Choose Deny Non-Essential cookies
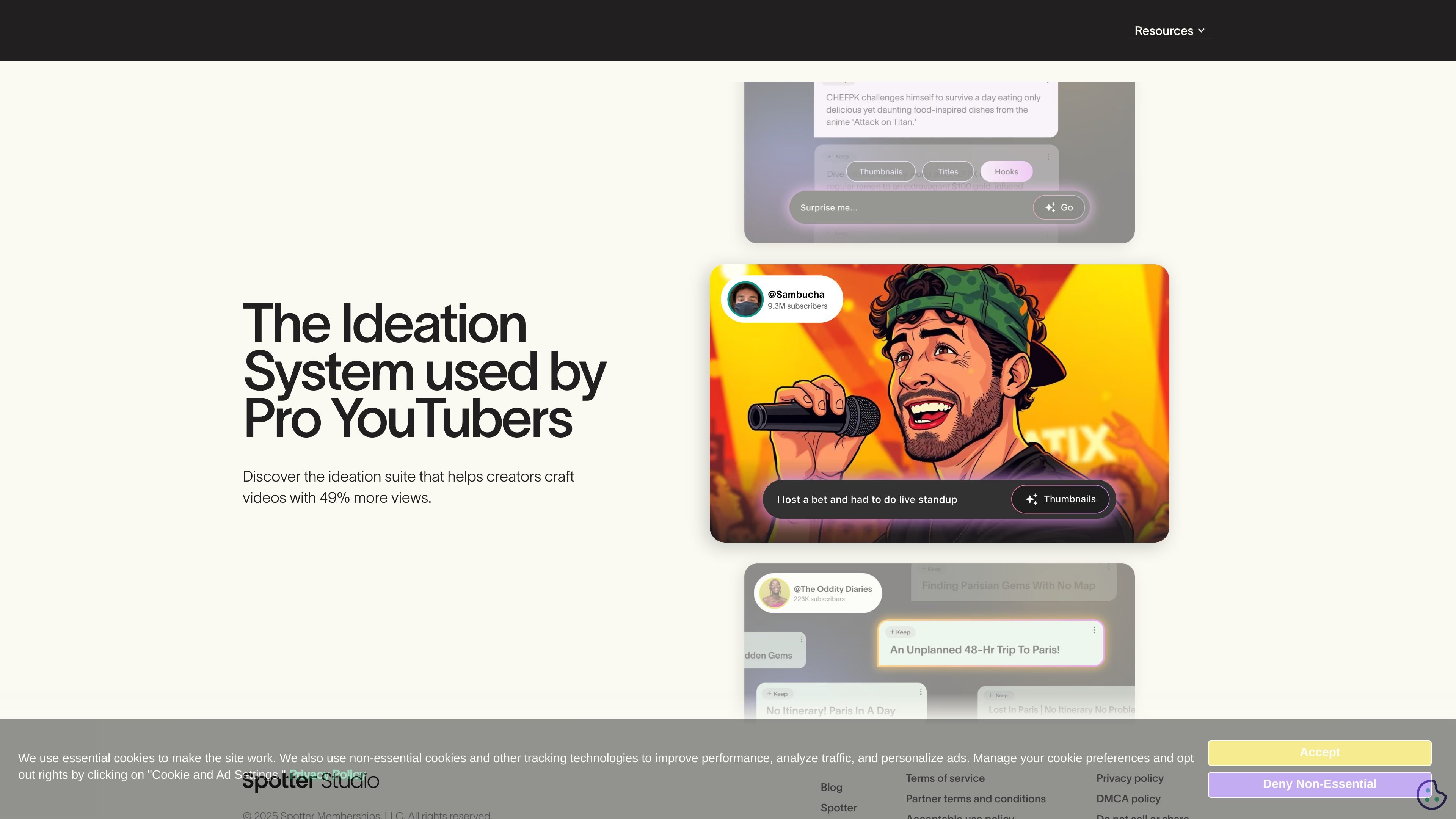 (1319, 784)
